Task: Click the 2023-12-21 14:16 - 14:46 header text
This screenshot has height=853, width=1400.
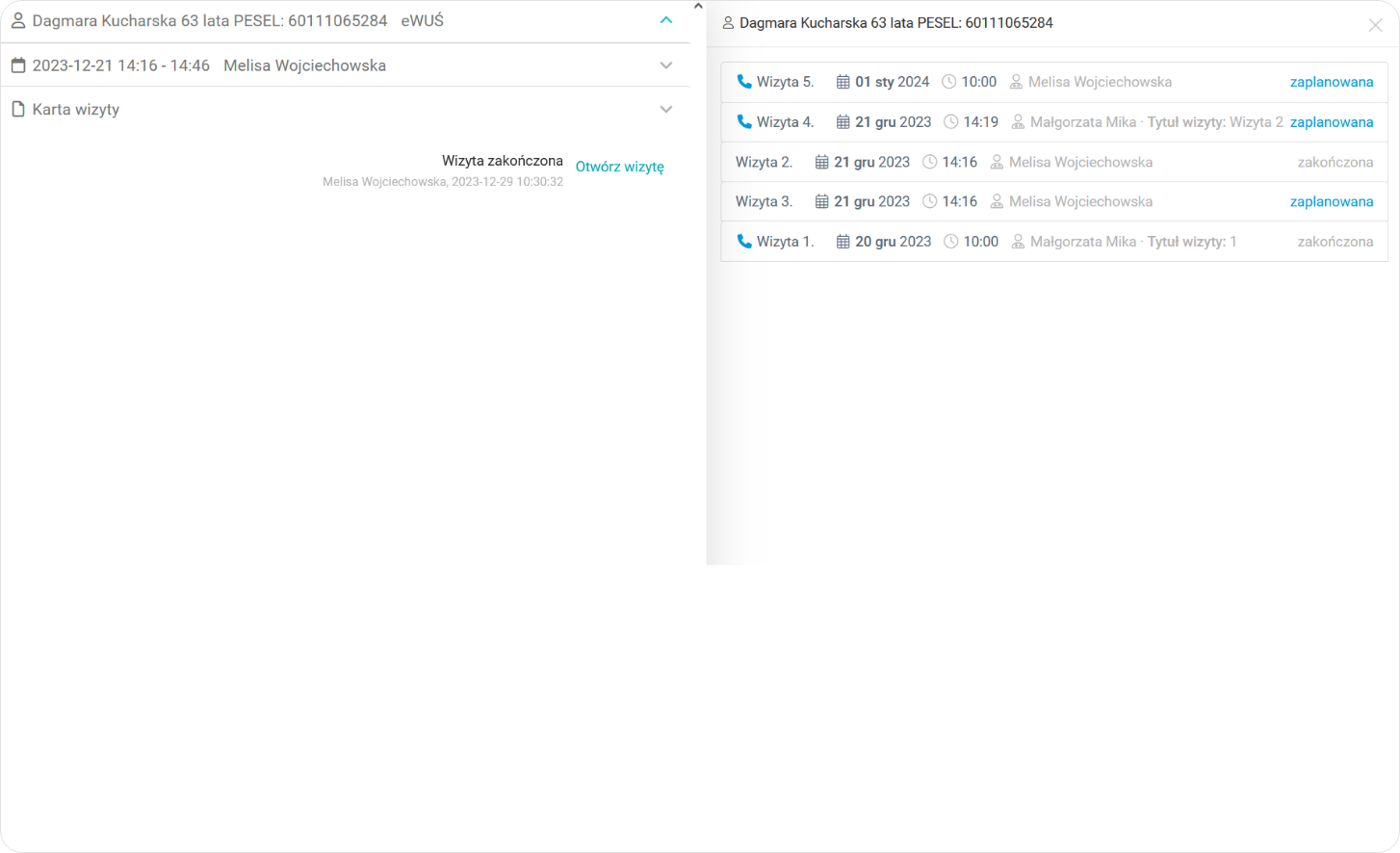Action: 120,65
